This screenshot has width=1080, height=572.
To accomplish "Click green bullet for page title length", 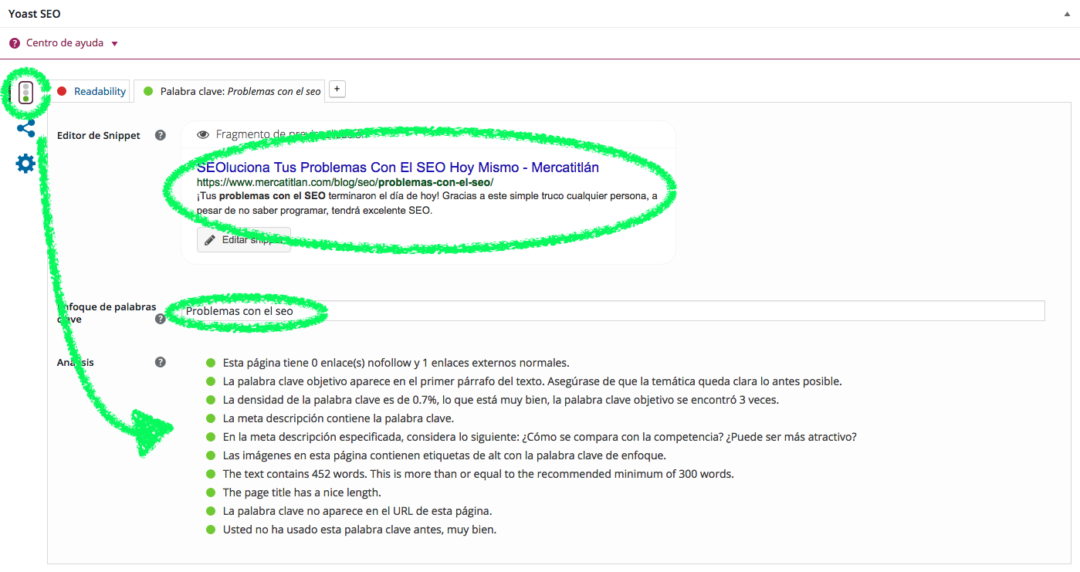I will click(x=211, y=493).
